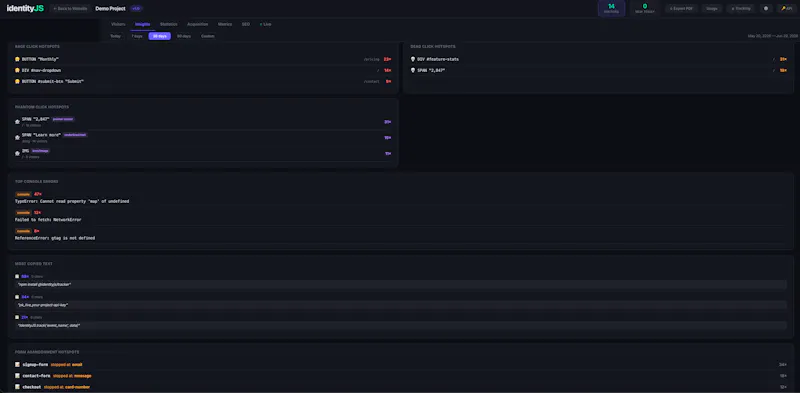800x393 pixels.
Task: Open the Acquisition tab
Action: (x=197, y=24)
